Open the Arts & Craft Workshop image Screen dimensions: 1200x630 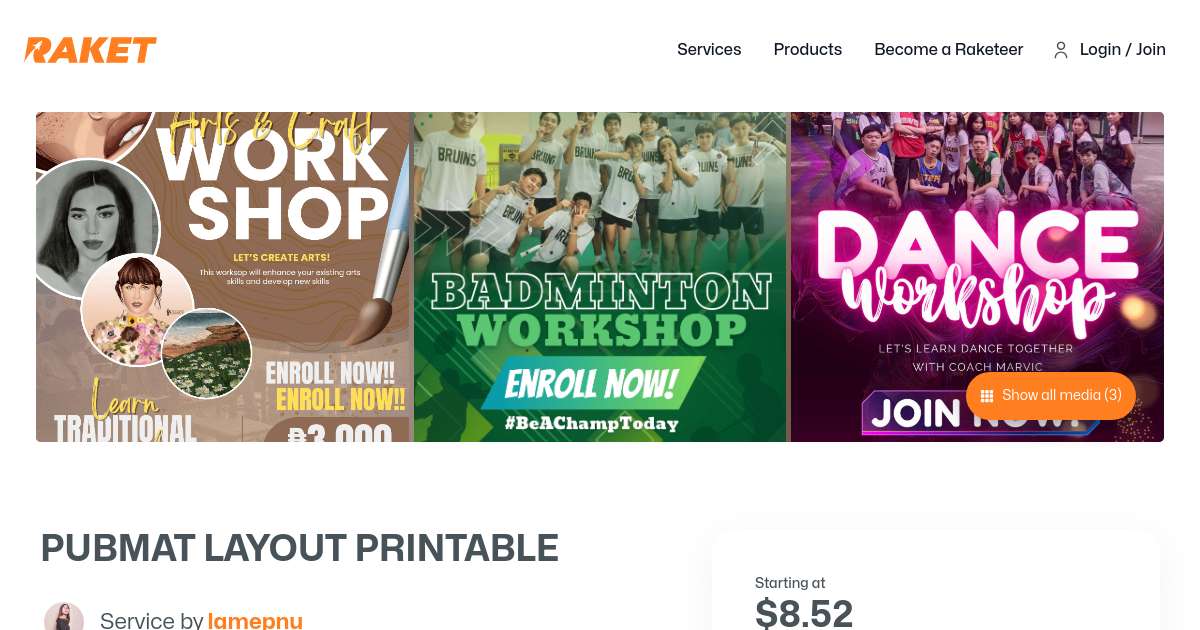point(223,277)
